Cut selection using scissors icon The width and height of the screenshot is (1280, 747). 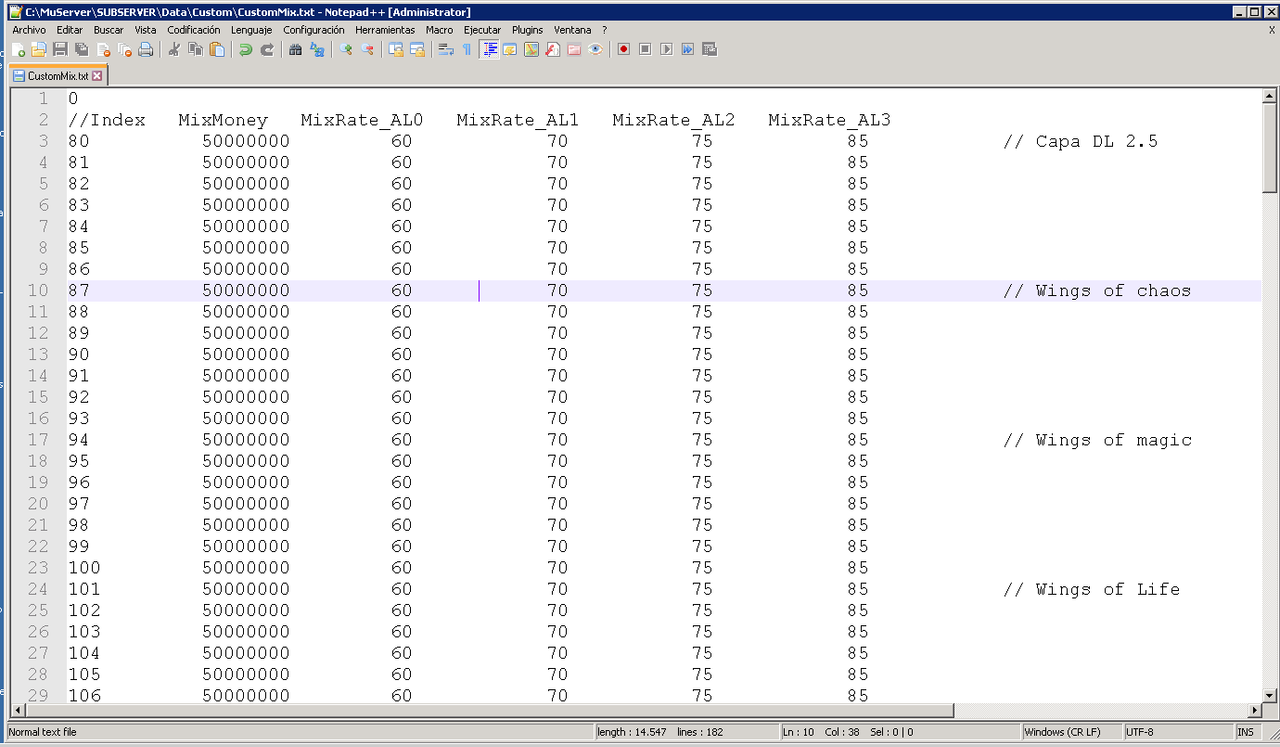point(174,49)
